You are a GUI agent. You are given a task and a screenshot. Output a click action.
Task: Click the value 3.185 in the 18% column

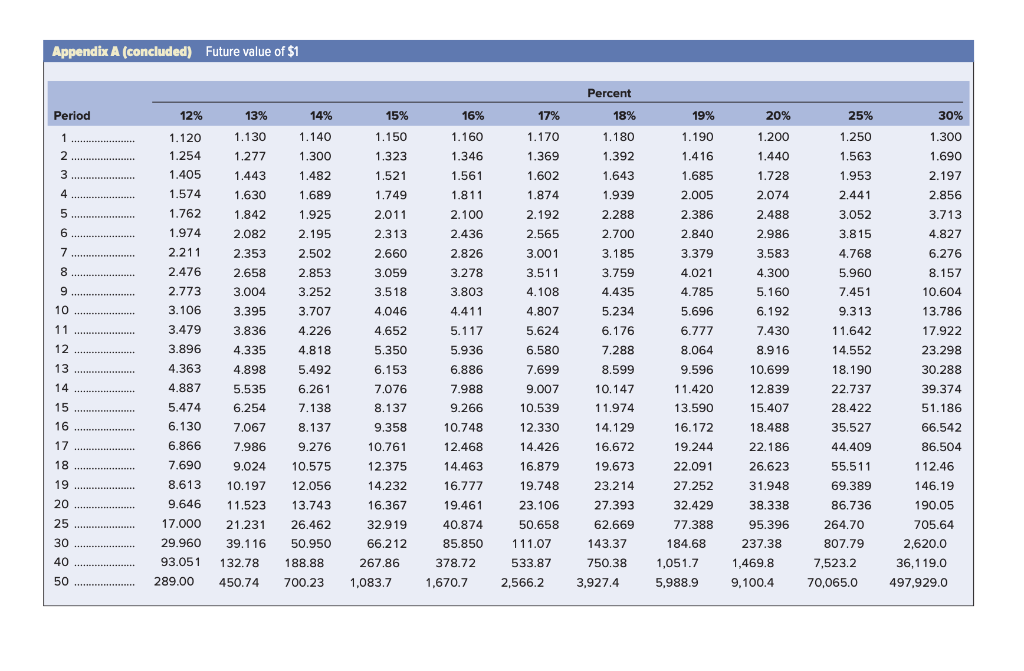tap(618, 254)
